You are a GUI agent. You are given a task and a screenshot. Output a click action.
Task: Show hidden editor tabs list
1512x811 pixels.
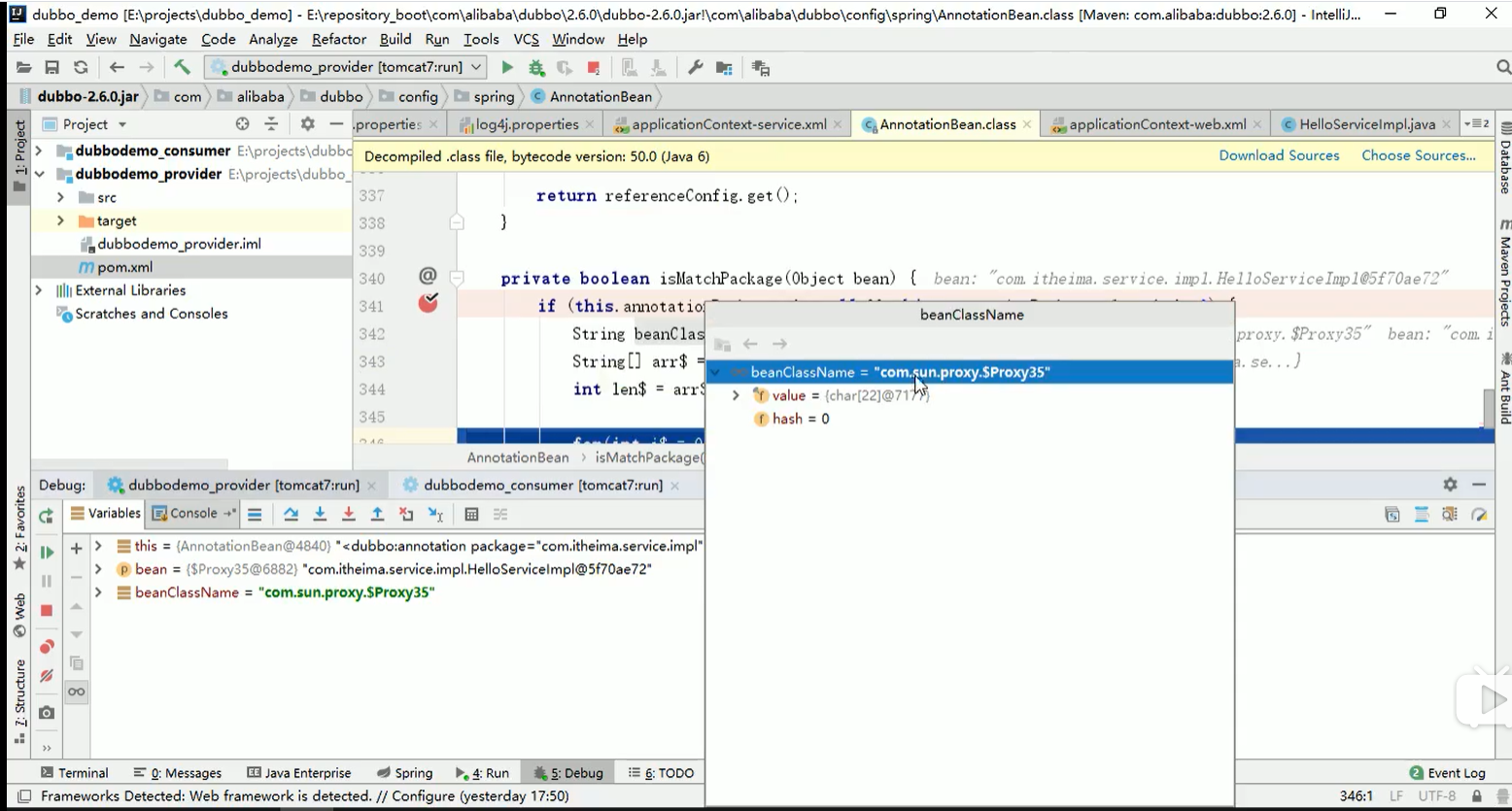coord(1476,123)
